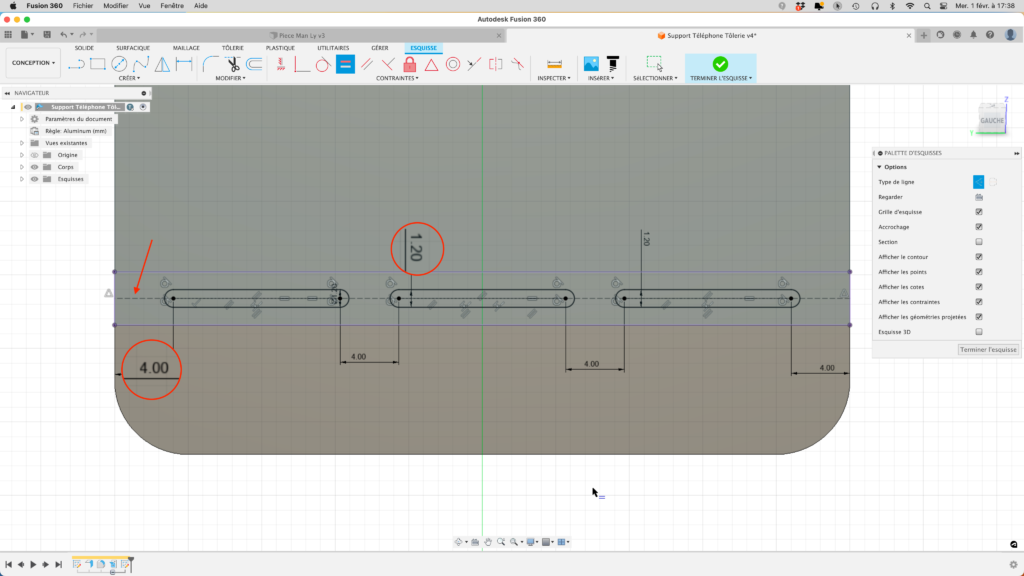The height and width of the screenshot is (576, 1024).
Task: Click the Measure inspect icon
Action: (554, 64)
